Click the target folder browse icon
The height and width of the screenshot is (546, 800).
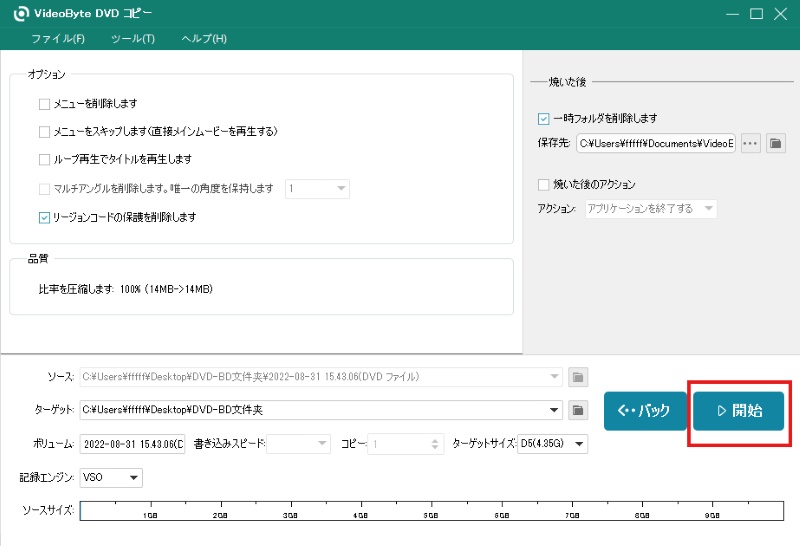577,410
